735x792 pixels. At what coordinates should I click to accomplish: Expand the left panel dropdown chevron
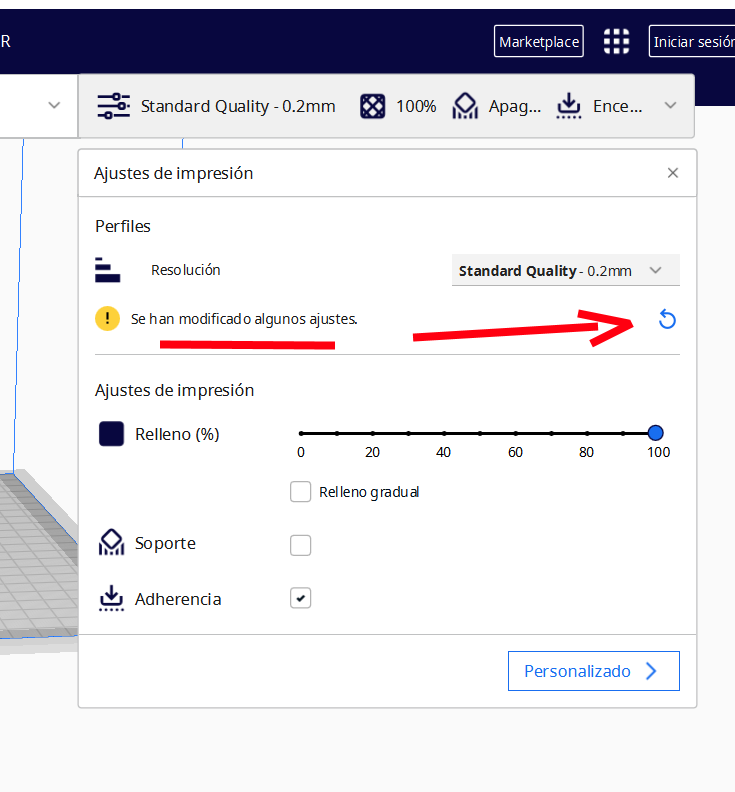tap(54, 106)
